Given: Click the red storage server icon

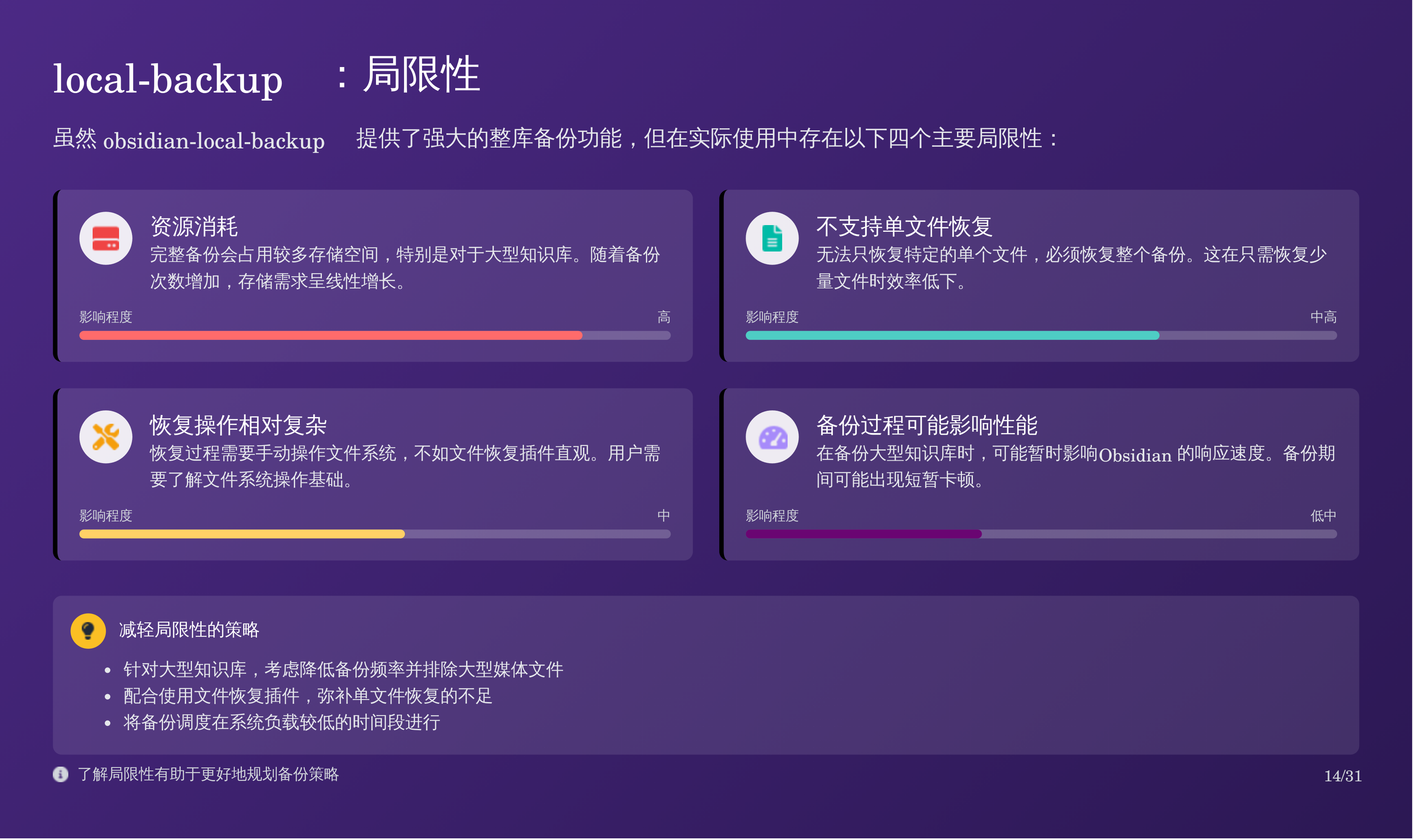Looking at the screenshot, I should [106, 239].
